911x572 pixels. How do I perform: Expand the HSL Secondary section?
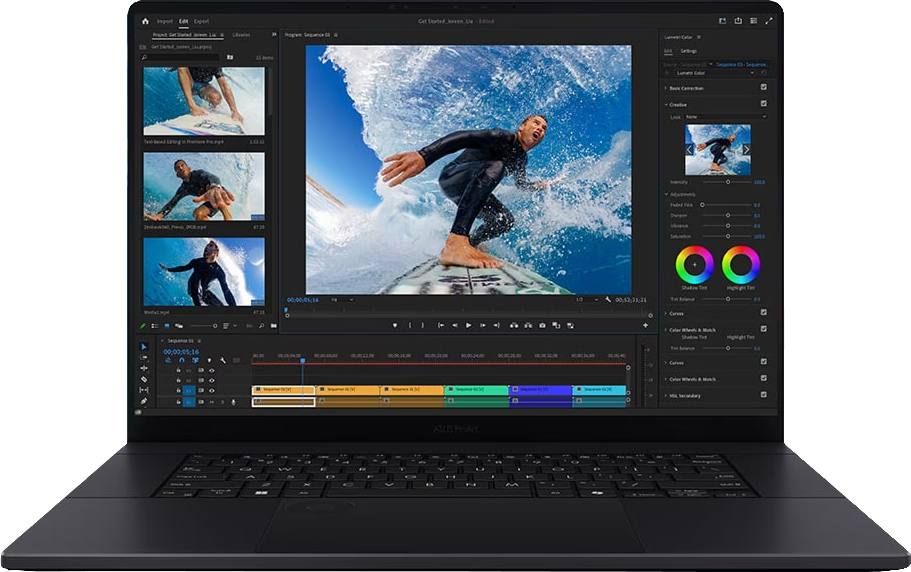coord(666,395)
